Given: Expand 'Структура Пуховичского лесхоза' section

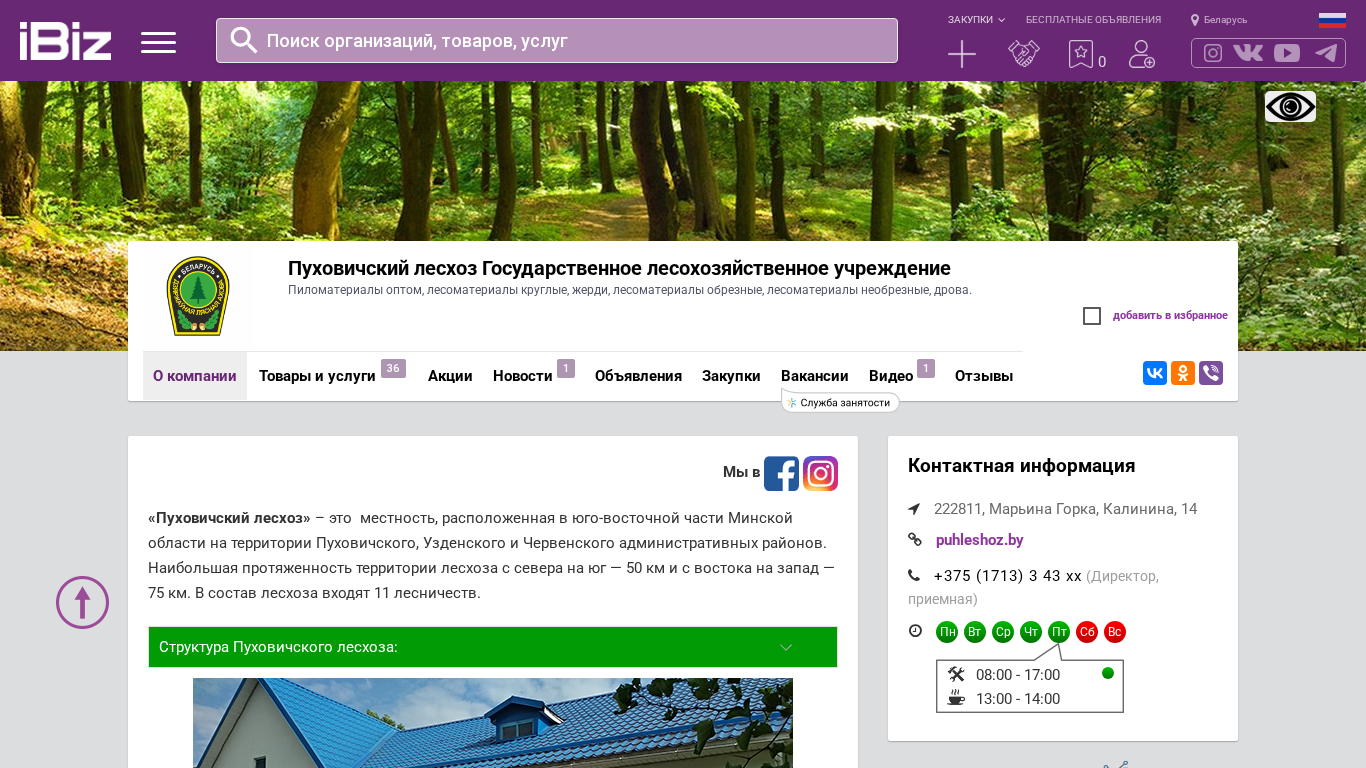Looking at the screenshot, I should tap(493, 647).
